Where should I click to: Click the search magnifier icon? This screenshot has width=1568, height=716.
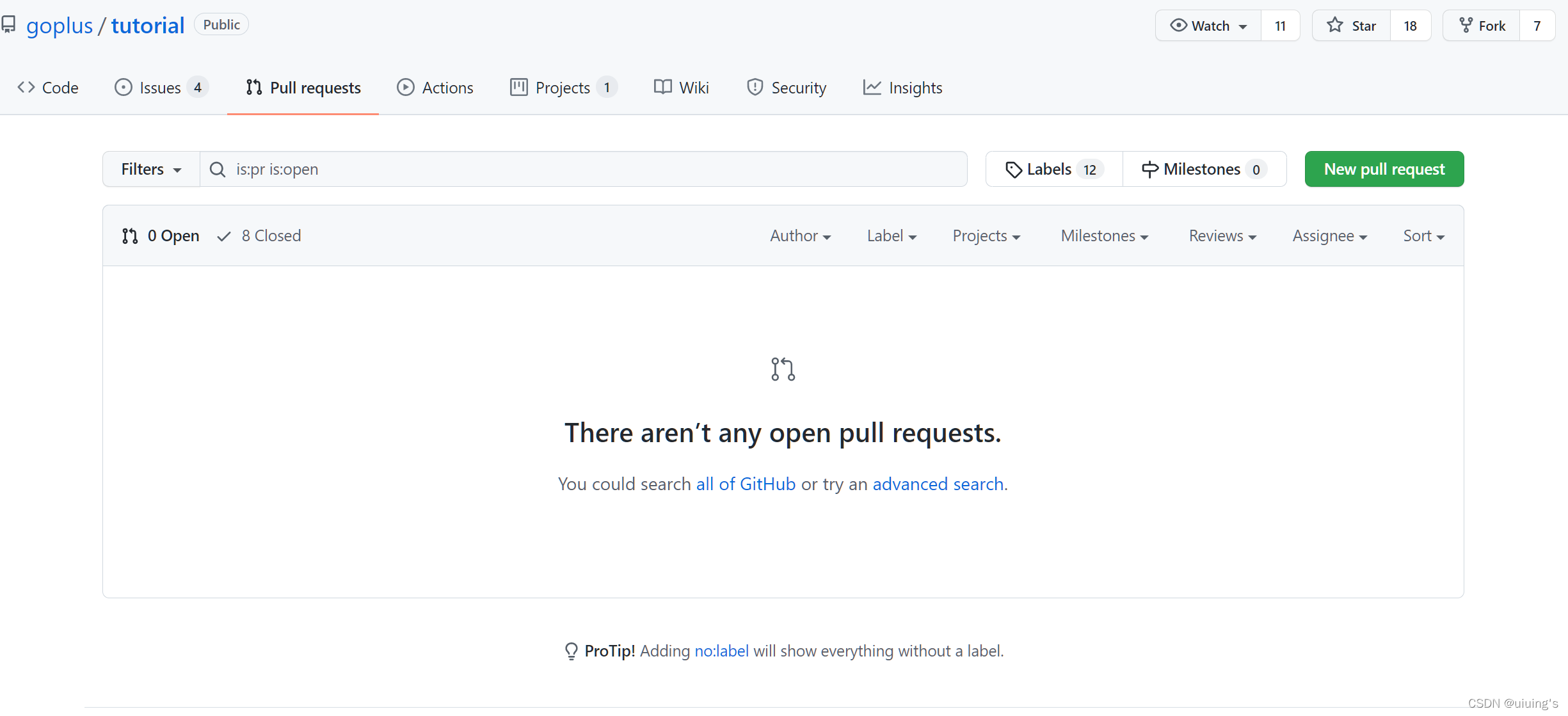click(218, 170)
